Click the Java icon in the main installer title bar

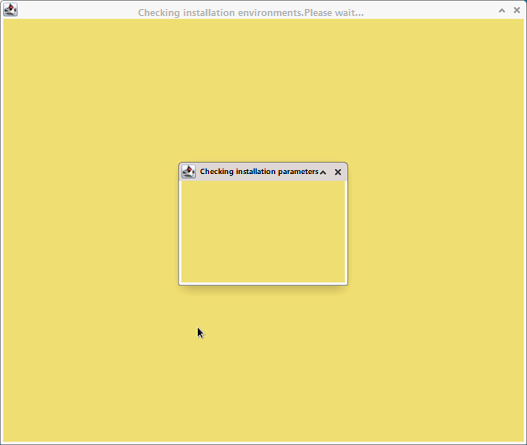click(10, 10)
